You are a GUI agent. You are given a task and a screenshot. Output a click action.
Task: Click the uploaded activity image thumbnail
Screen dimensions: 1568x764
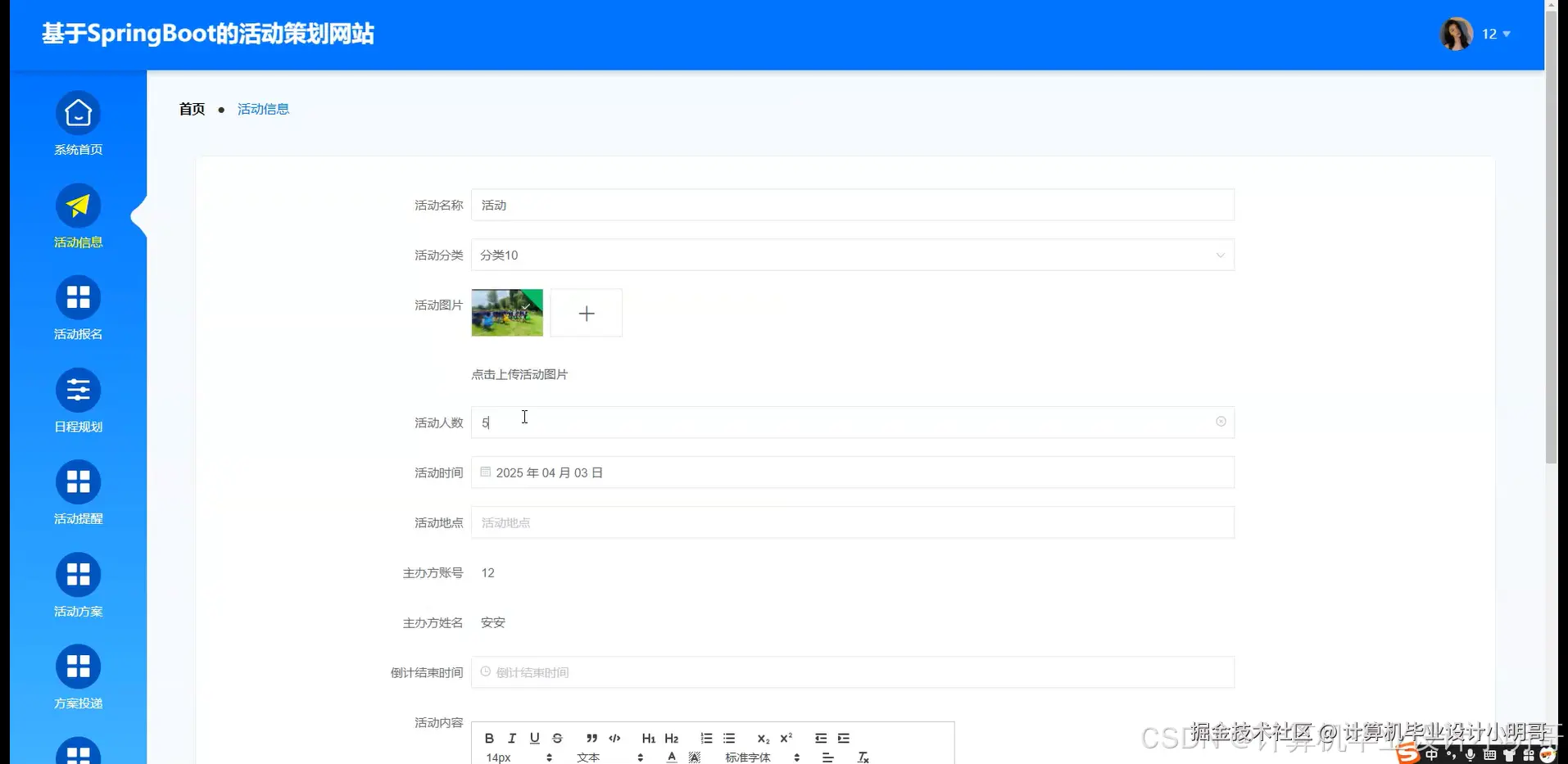[x=506, y=313]
